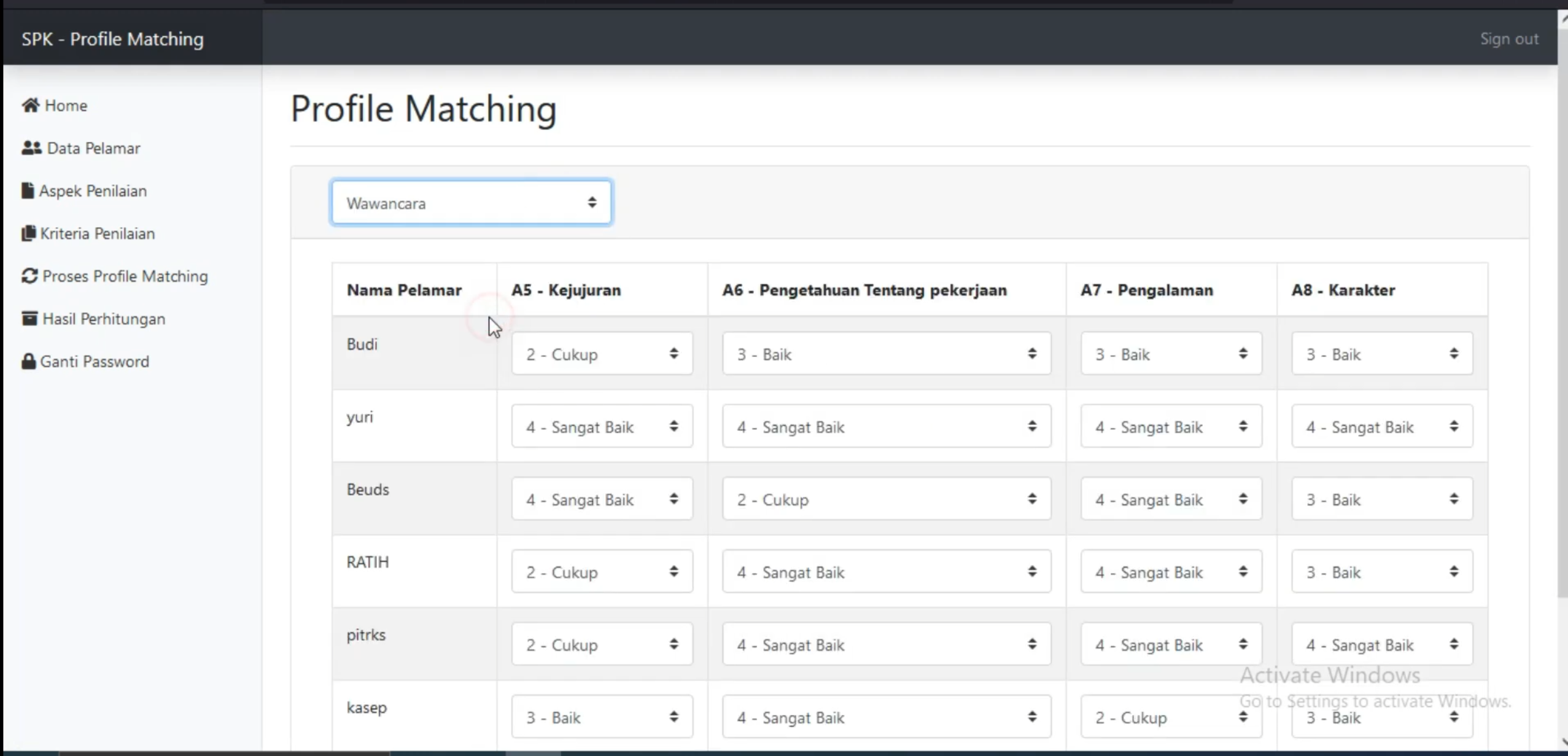Click the SPK - Profile Matching brand link
This screenshot has height=756, width=1568.
(112, 39)
